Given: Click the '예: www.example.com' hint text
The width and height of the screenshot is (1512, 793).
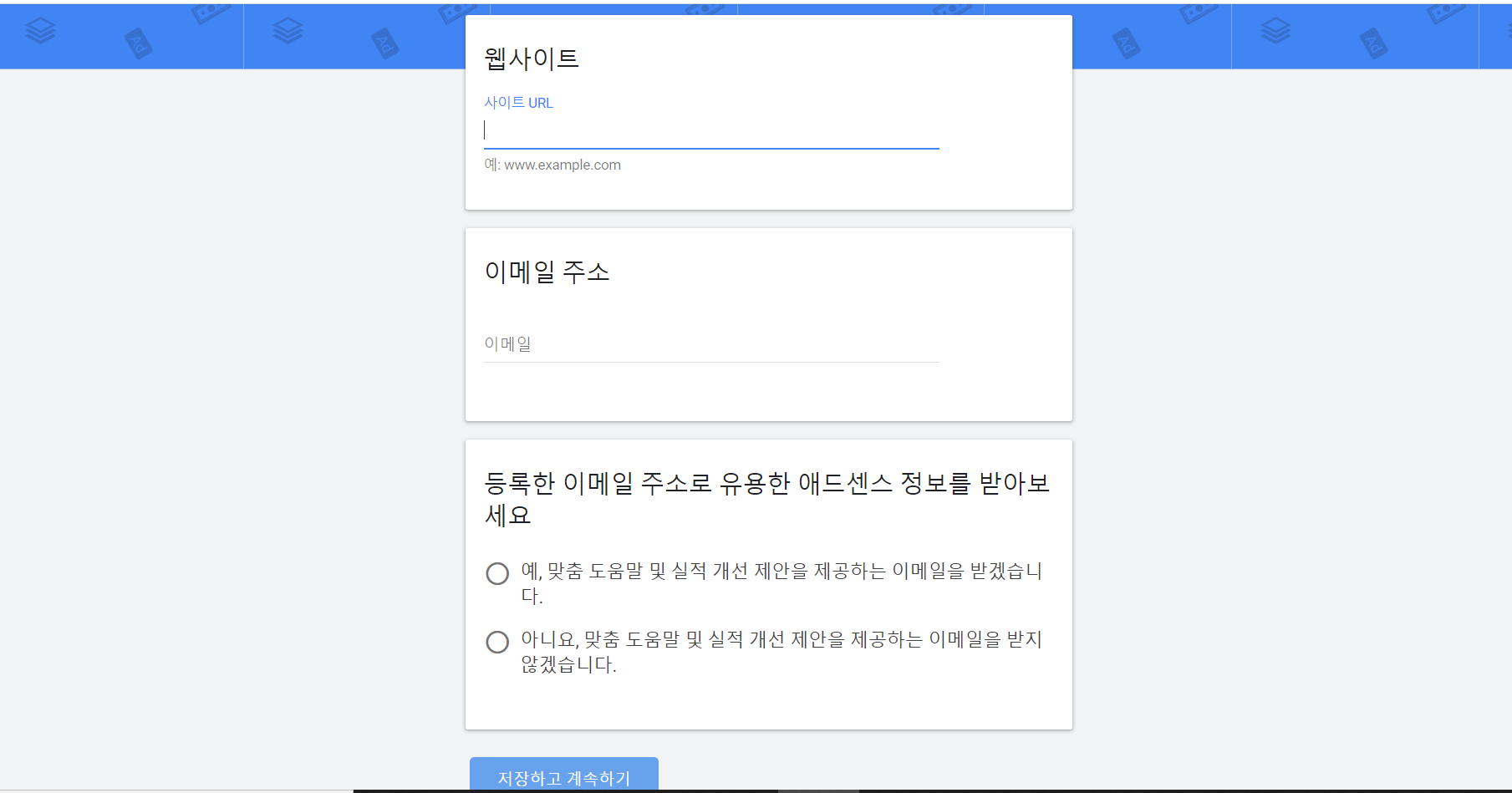Looking at the screenshot, I should pos(552,165).
